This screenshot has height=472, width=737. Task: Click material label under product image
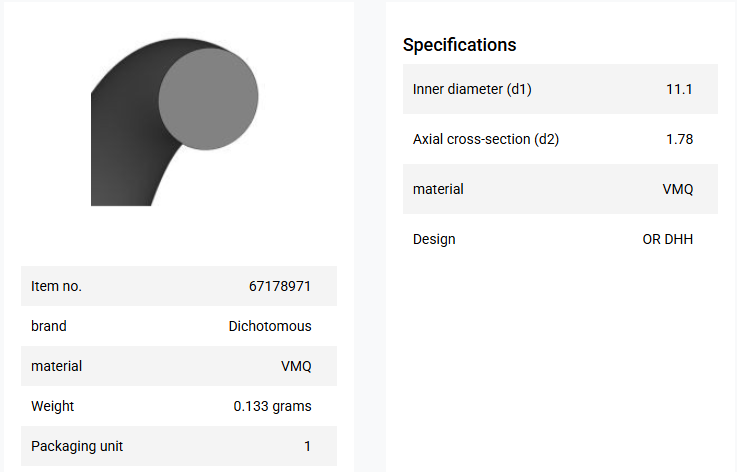point(56,366)
